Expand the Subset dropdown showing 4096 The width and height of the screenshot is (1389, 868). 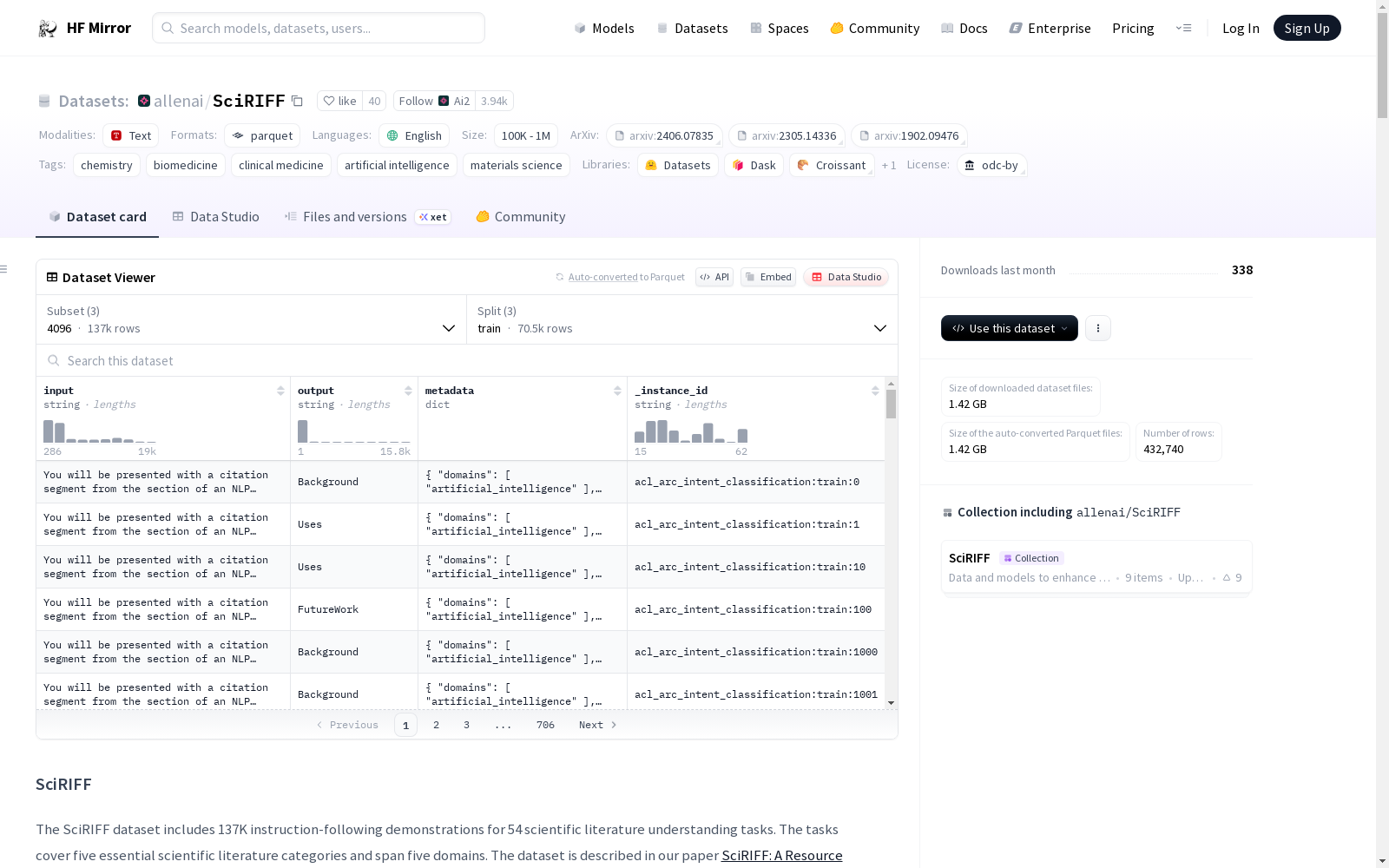[x=251, y=319]
